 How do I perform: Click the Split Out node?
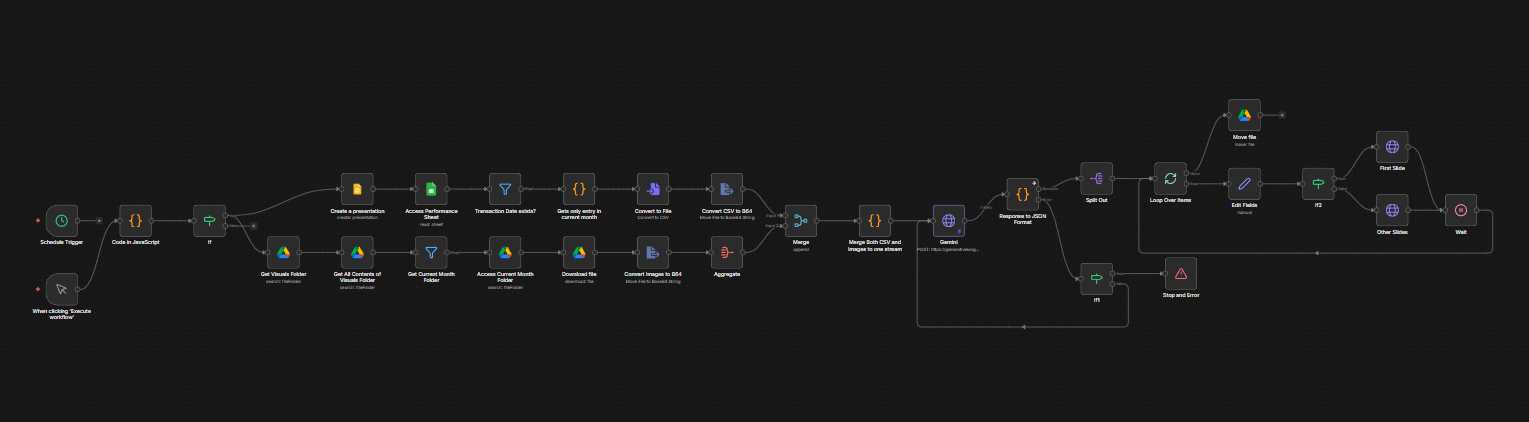[1096, 179]
